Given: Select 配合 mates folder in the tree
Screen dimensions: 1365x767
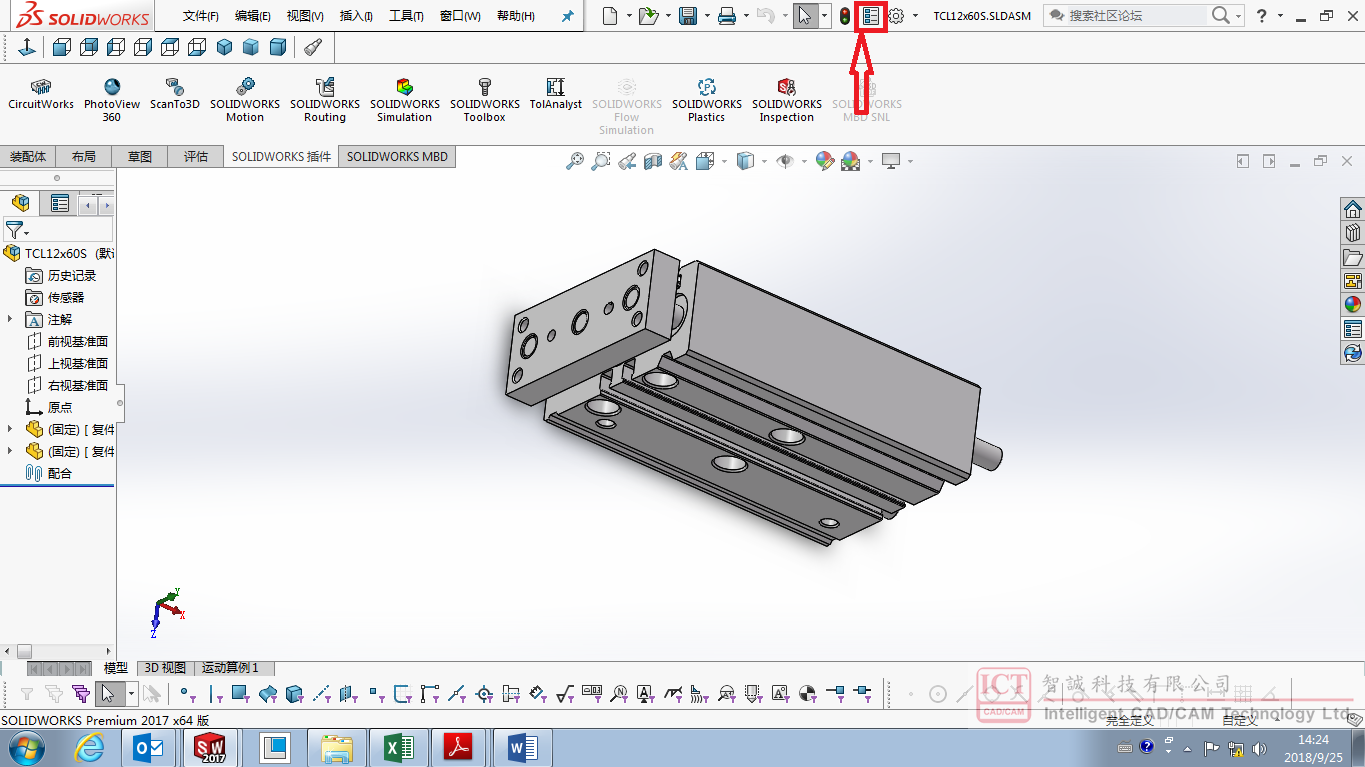Looking at the screenshot, I should pos(60,473).
